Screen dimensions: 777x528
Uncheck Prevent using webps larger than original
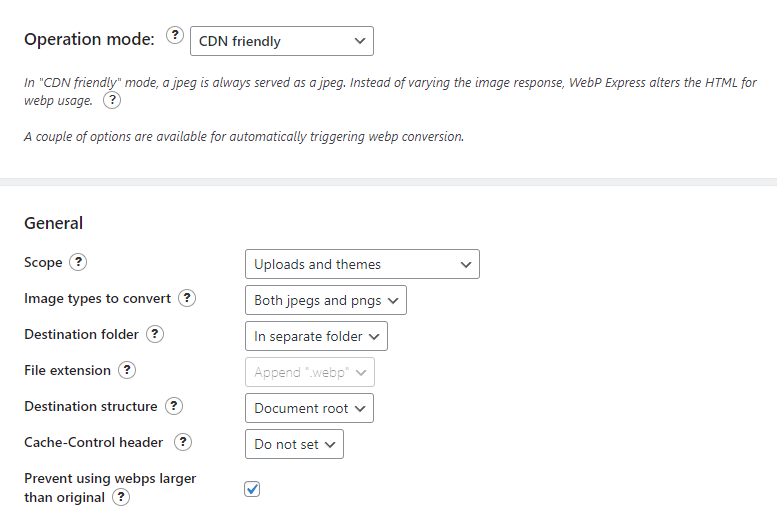(x=252, y=489)
